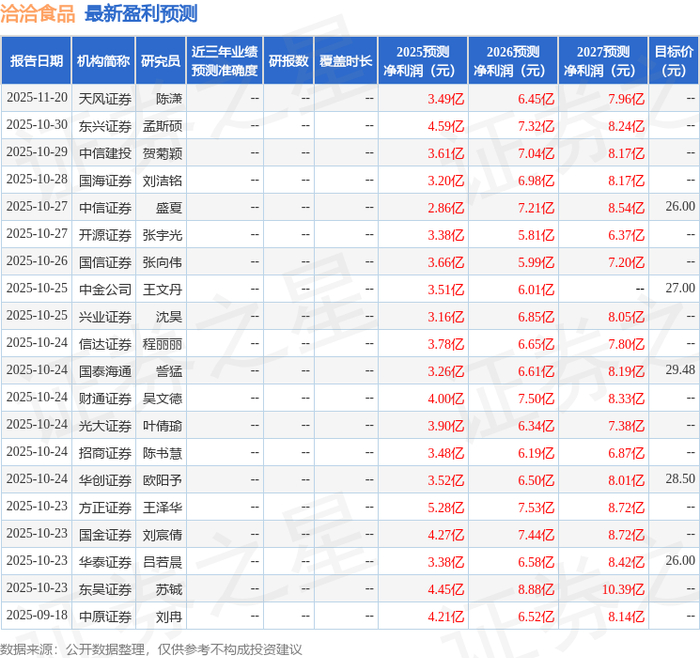Click 7.20亿 in 国信证券 row
The height and width of the screenshot is (658, 700).
(x=626, y=262)
